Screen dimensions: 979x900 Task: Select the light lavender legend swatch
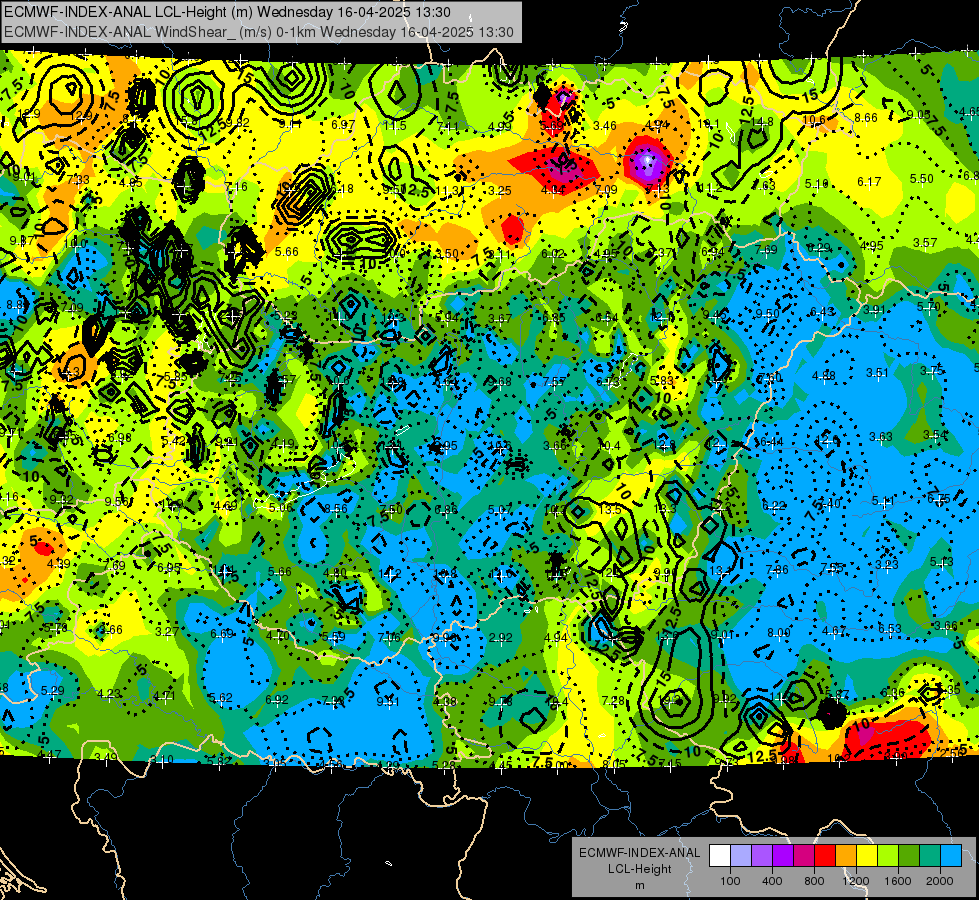(x=741, y=856)
